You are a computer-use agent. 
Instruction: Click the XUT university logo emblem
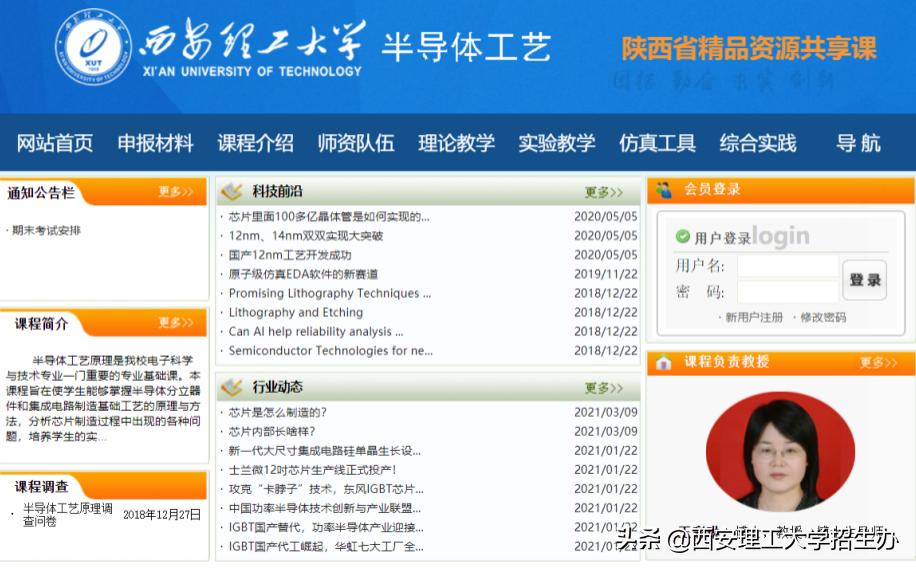[x=93, y=47]
